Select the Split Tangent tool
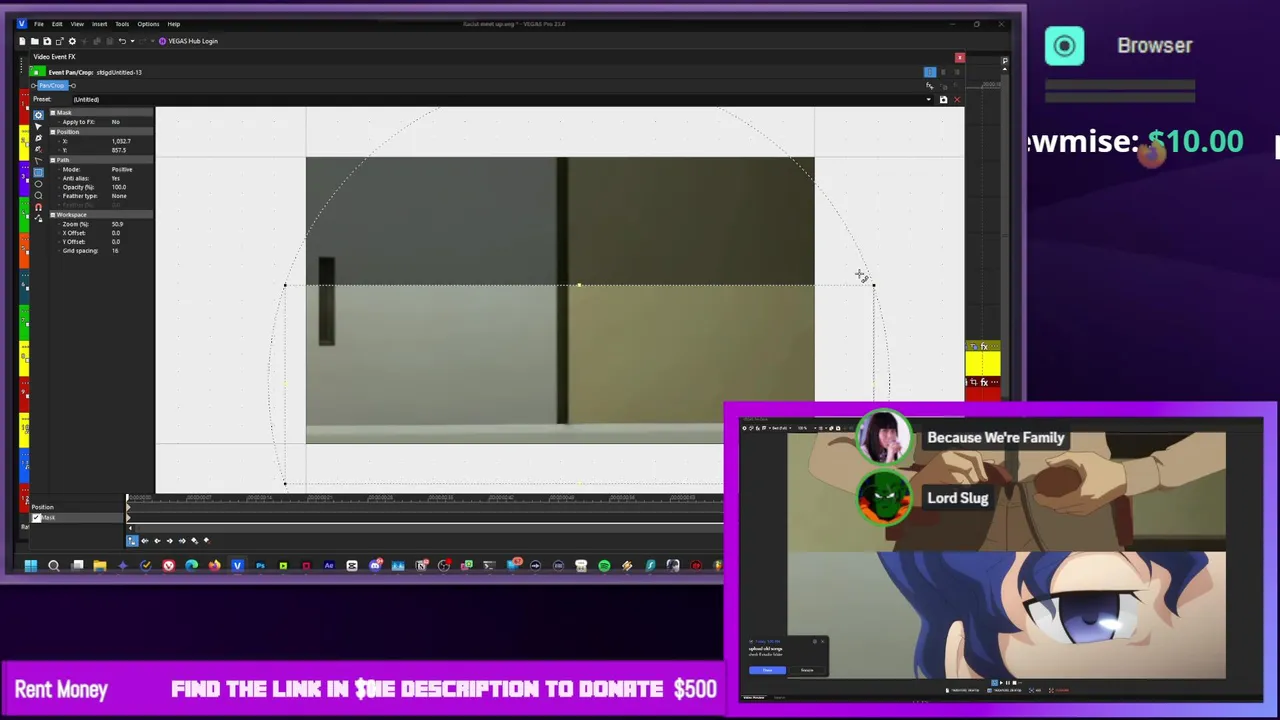Screen dimensions: 1280x720 [38, 160]
